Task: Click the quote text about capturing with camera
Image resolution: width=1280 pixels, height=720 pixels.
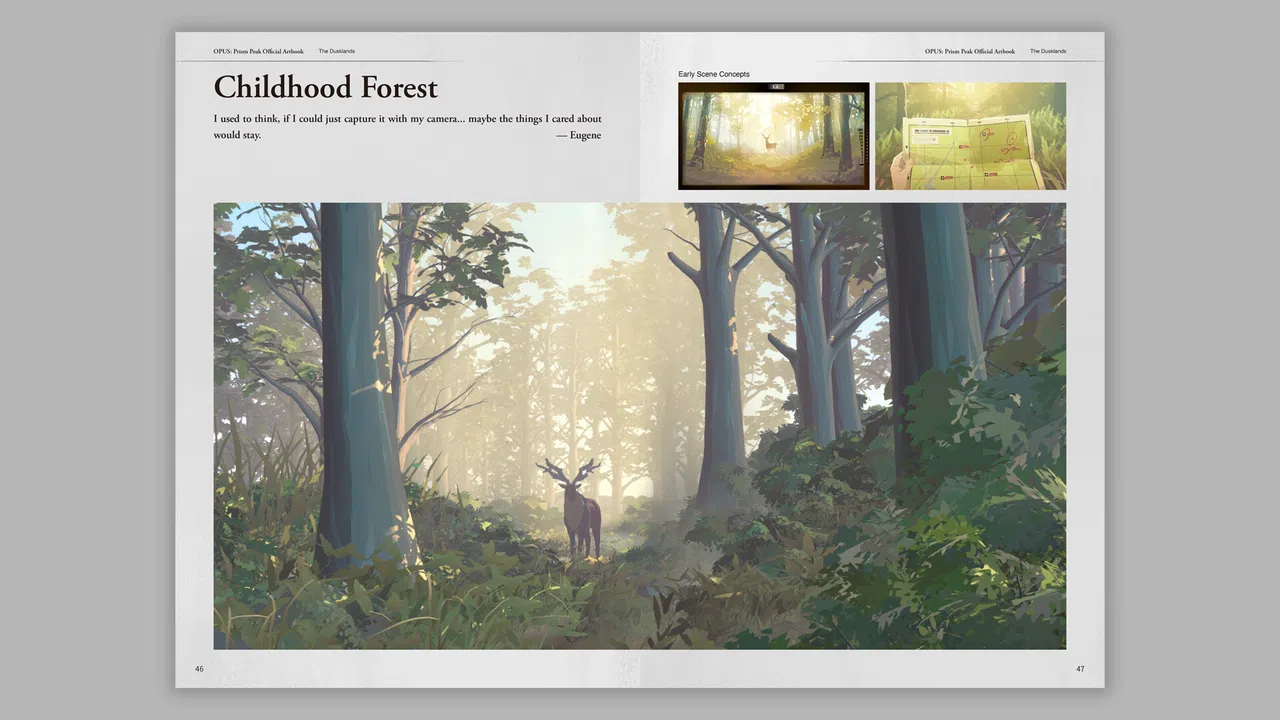Action: click(407, 127)
